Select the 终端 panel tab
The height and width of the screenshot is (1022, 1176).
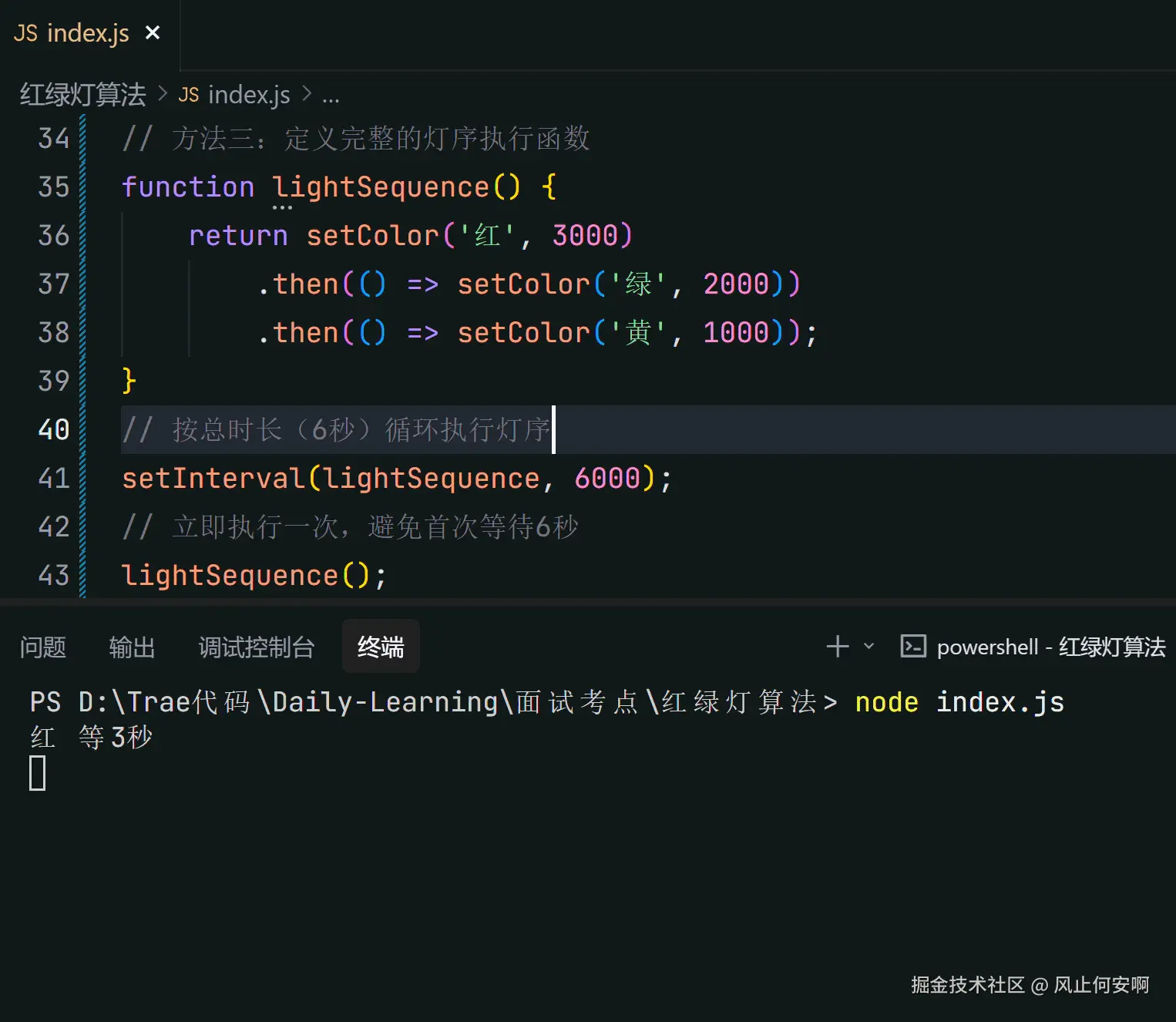coord(381,646)
